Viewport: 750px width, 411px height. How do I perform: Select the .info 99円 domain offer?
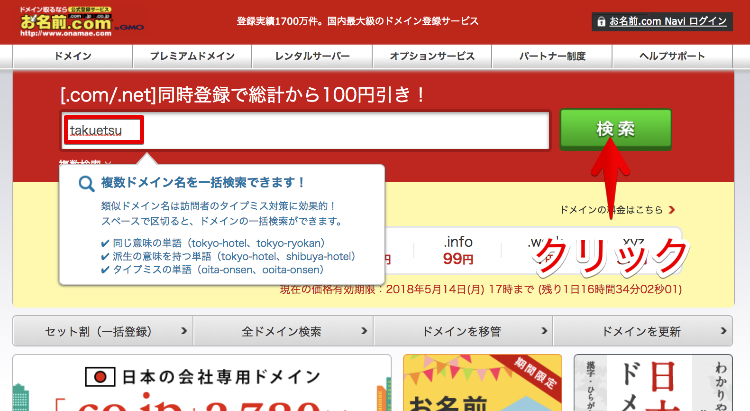tap(458, 250)
